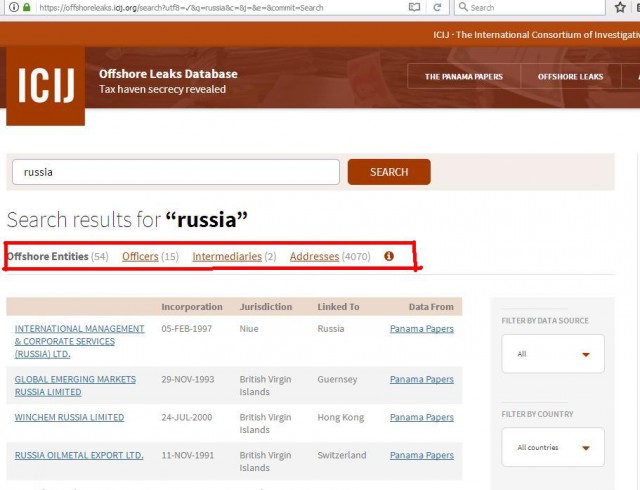
Task: Click the info icon beside Addresses count
Action: coord(389,256)
